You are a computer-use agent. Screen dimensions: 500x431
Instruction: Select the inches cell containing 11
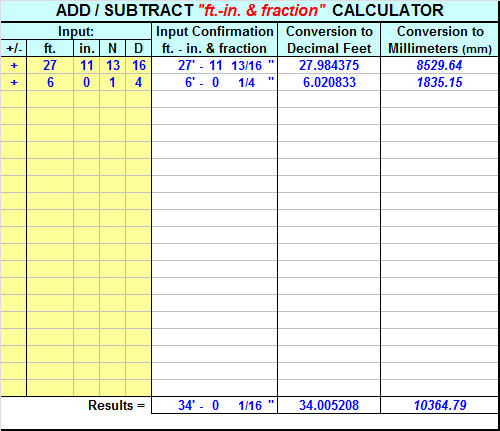(86, 65)
